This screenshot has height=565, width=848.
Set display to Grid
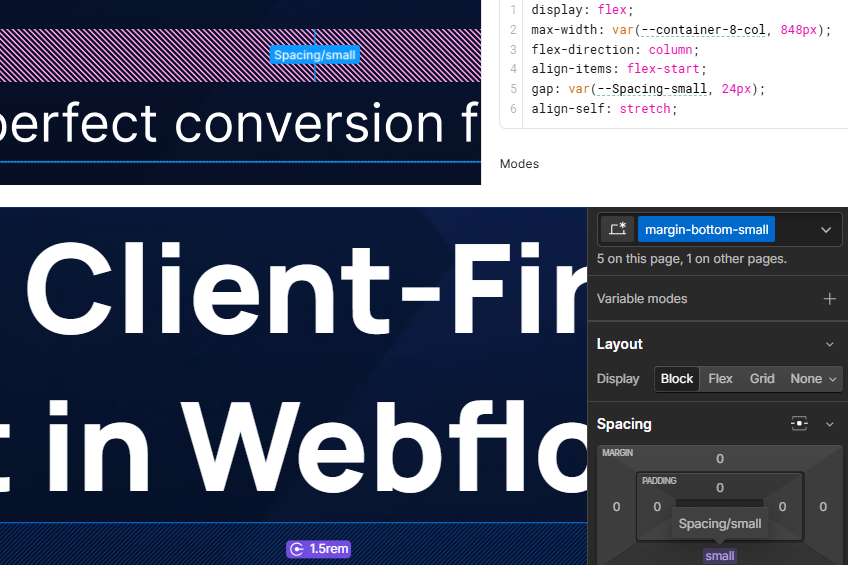click(761, 378)
